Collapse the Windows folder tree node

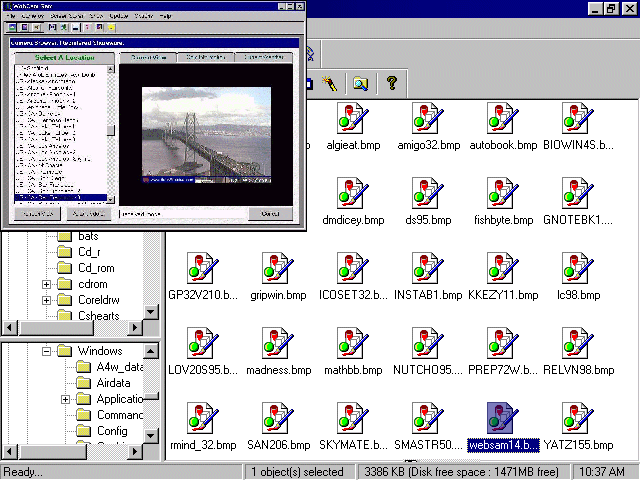point(46,351)
